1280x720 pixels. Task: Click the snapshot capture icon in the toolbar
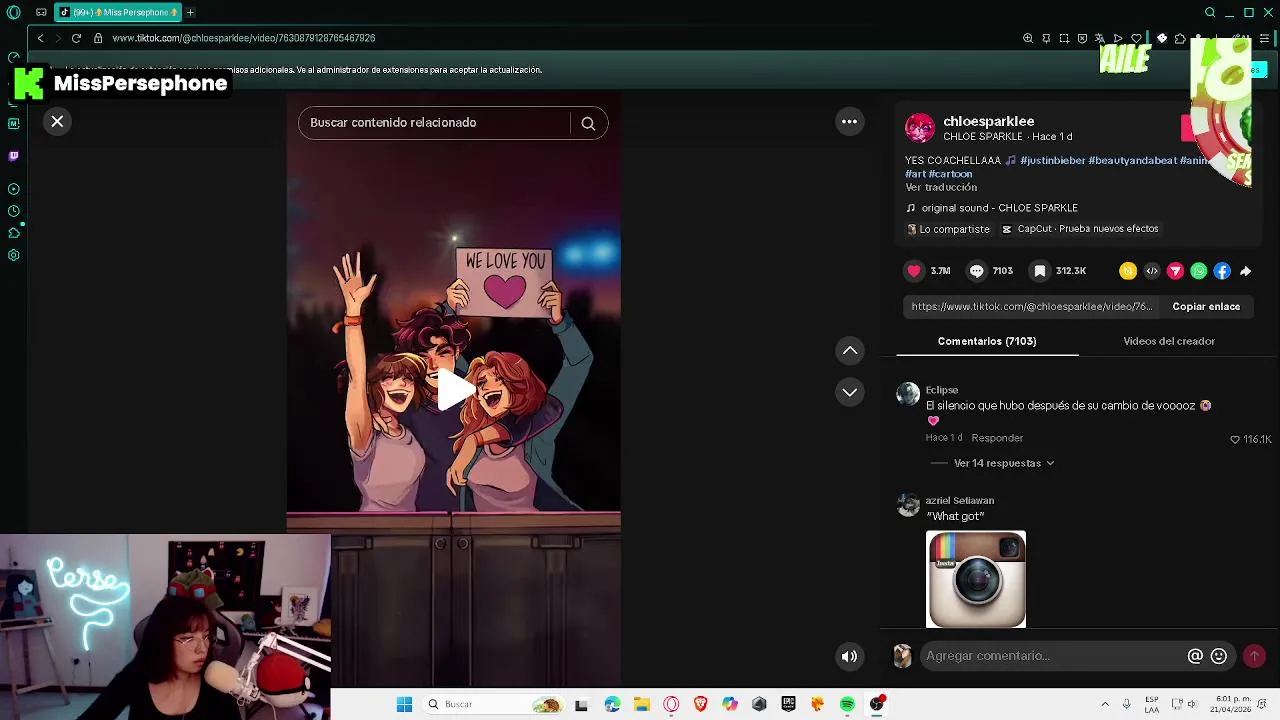point(1064,38)
